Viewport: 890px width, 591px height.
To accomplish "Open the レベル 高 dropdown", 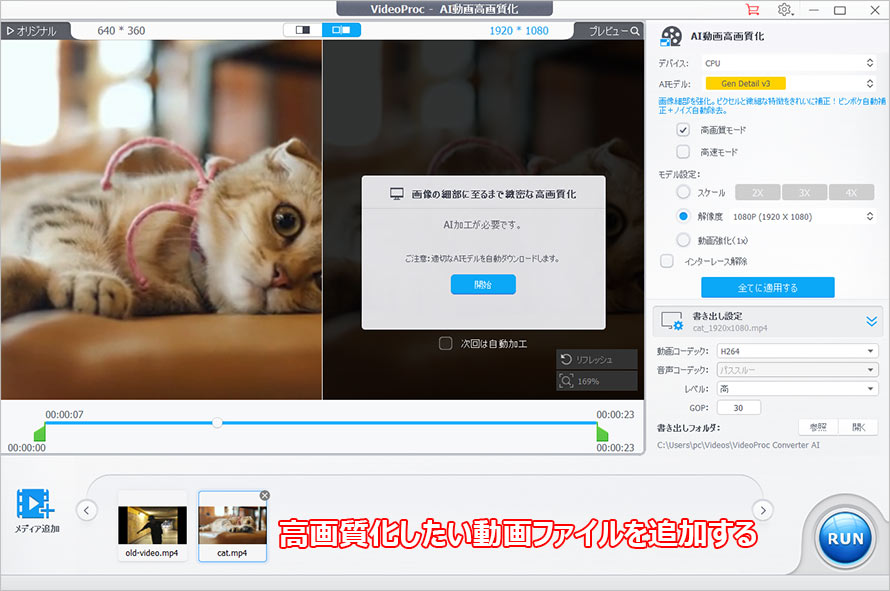I will (797, 388).
